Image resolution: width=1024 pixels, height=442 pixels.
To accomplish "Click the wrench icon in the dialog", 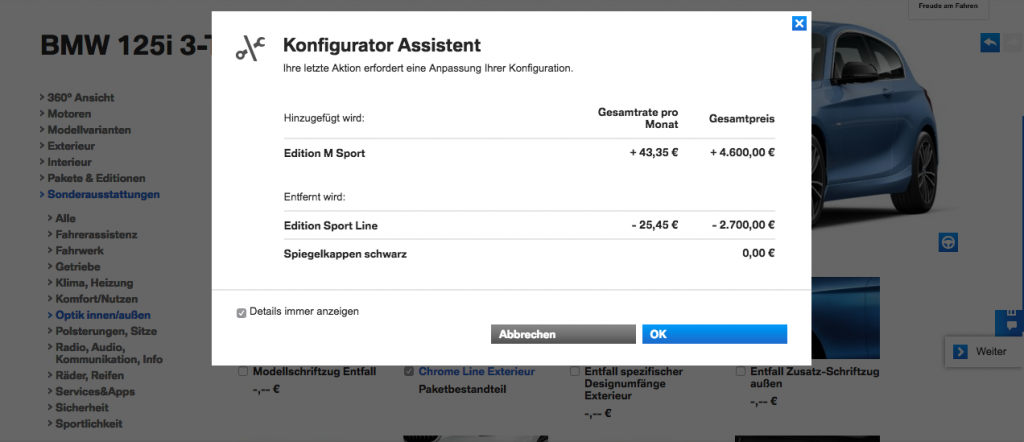I will (250, 50).
